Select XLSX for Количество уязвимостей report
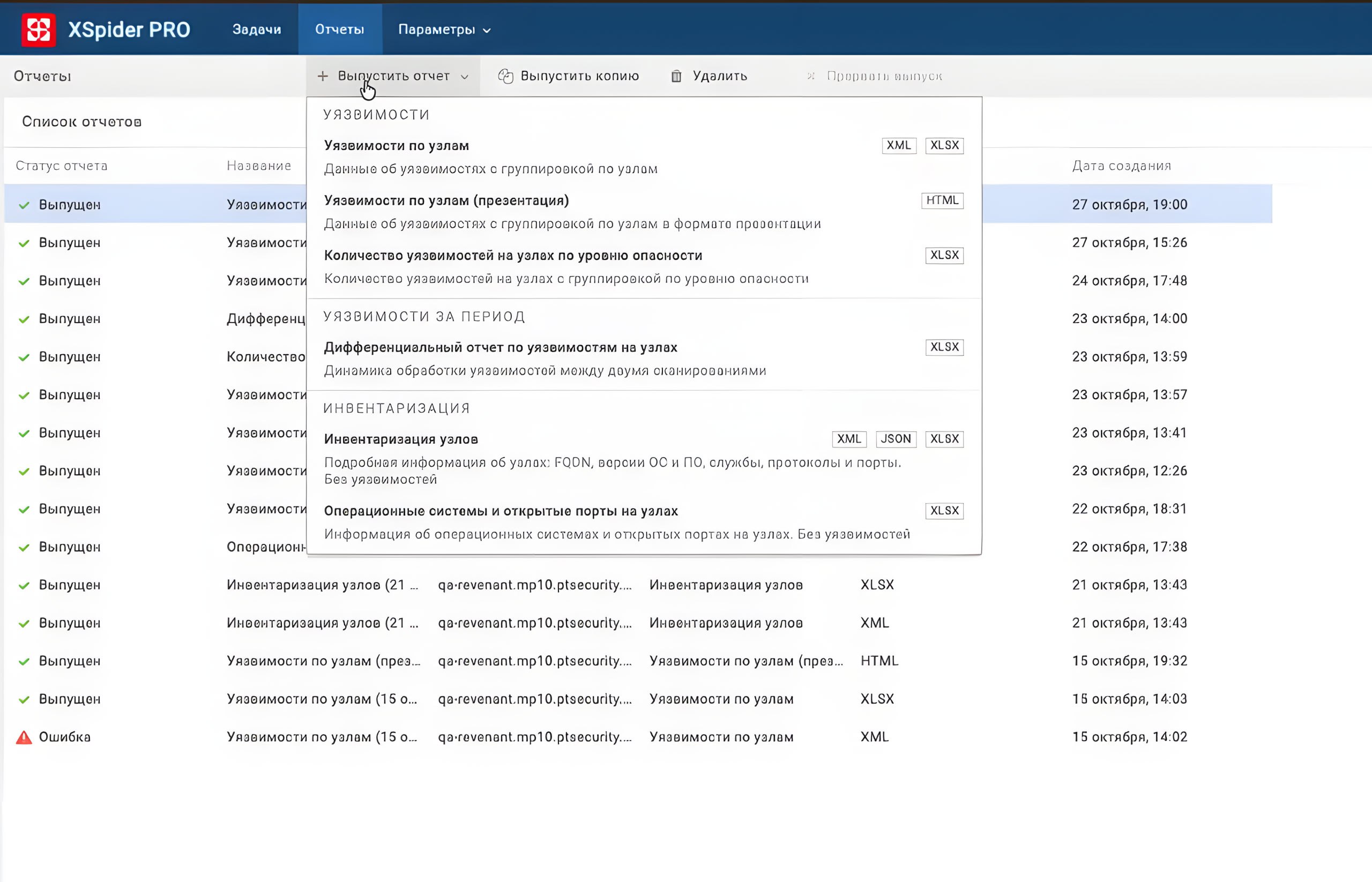Image resolution: width=1372 pixels, height=882 pixels. pos(944,256)
